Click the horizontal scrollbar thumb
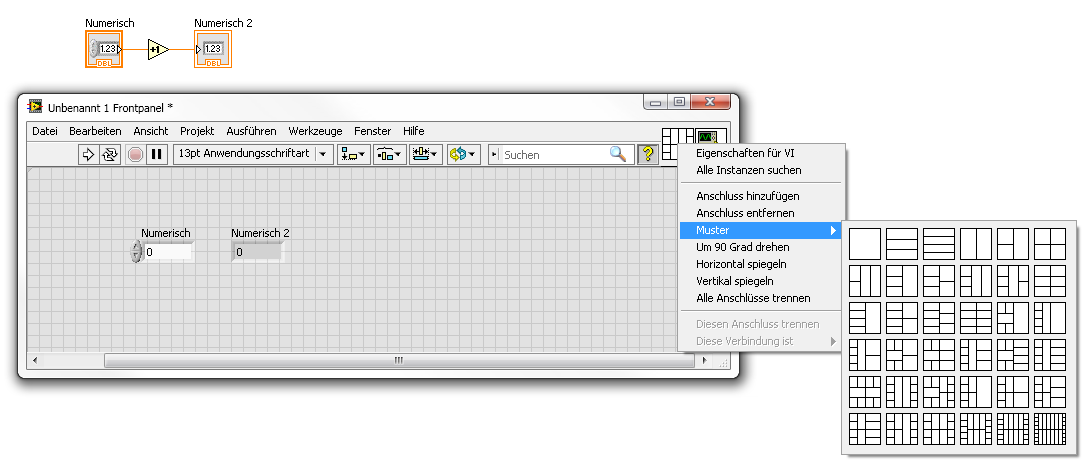 pos(399,360)
